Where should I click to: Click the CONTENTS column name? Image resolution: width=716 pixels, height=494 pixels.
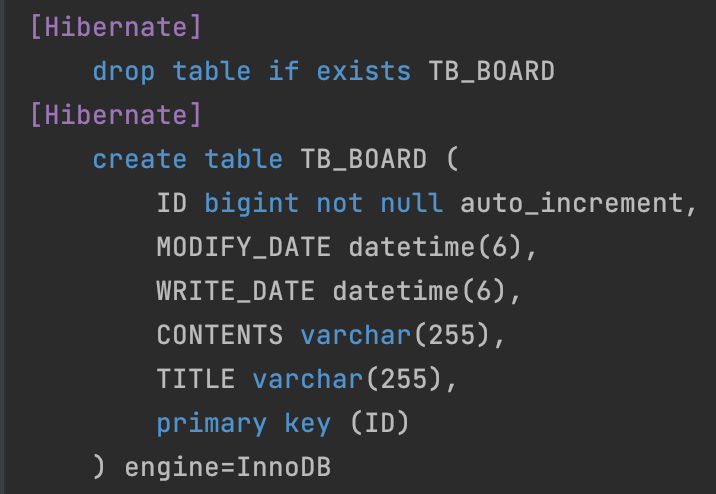click(220, 335)
